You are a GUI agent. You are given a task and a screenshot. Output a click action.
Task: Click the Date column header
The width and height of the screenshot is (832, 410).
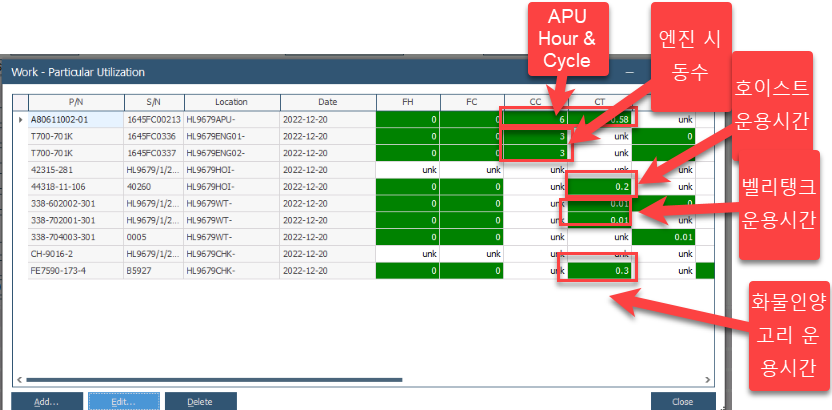(327, 102)
